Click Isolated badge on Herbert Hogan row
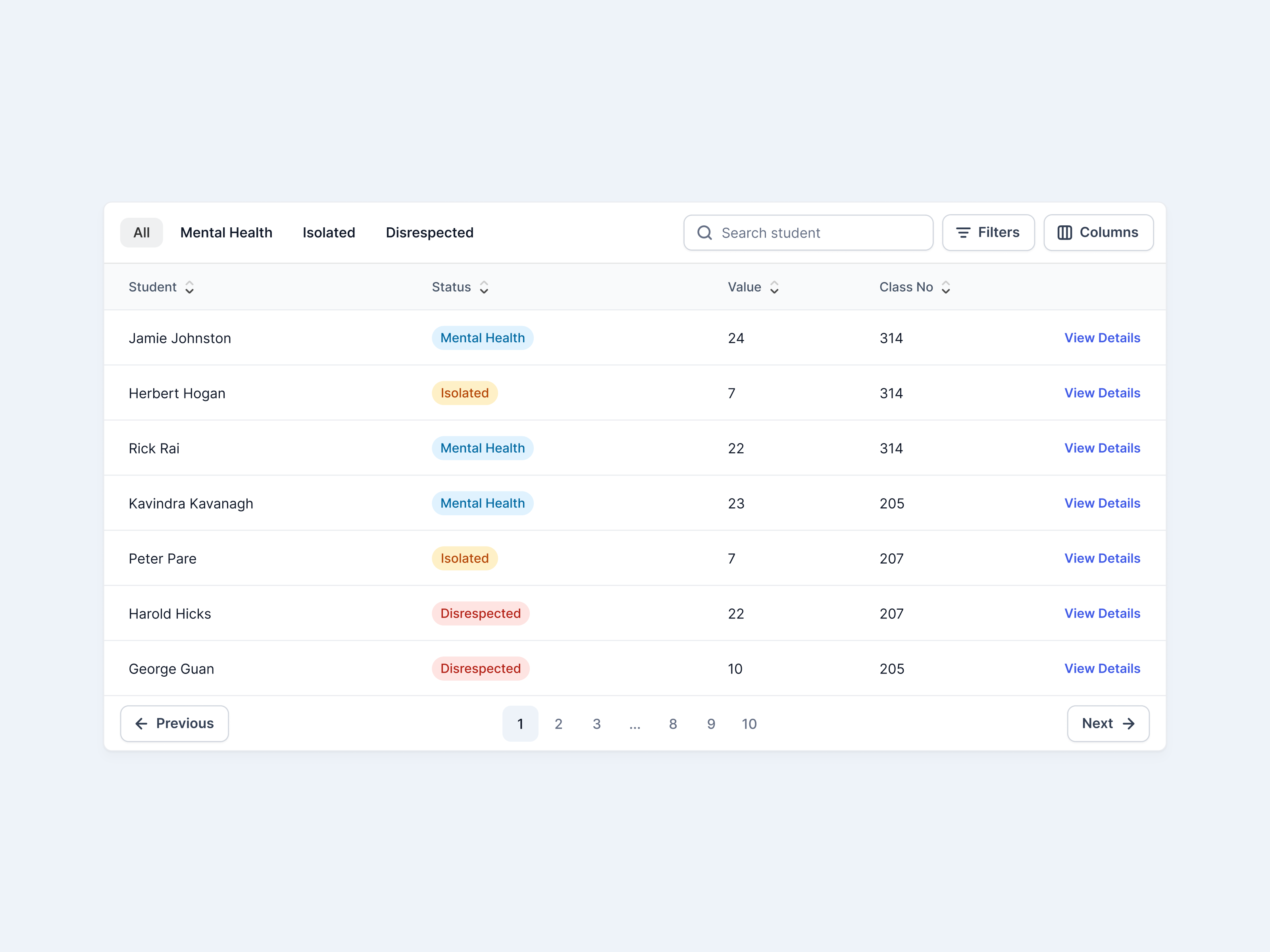Image resolution: width=1270 pixels, height=952 pixels. coord(464,393)
